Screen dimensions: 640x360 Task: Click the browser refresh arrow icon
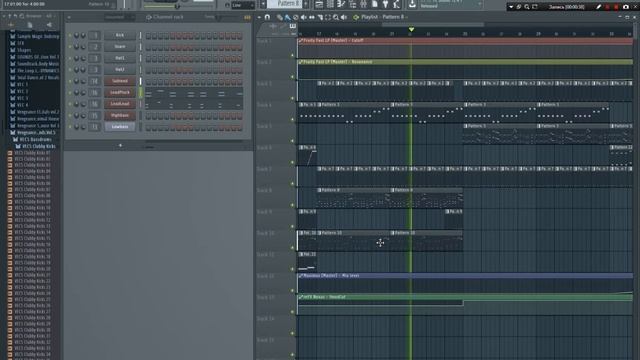pyautogui.click(x=16, y=16)
